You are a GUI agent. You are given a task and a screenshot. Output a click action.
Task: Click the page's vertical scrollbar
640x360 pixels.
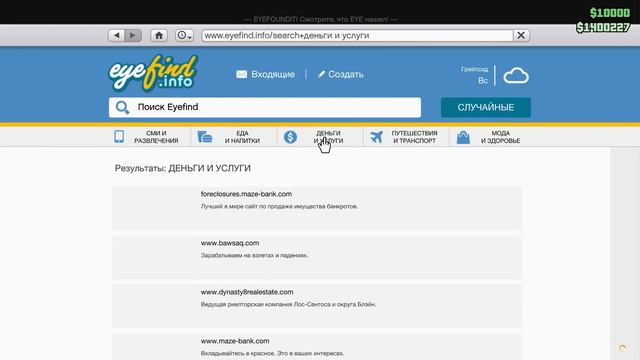pyautogui.click(x=624, y=253)
